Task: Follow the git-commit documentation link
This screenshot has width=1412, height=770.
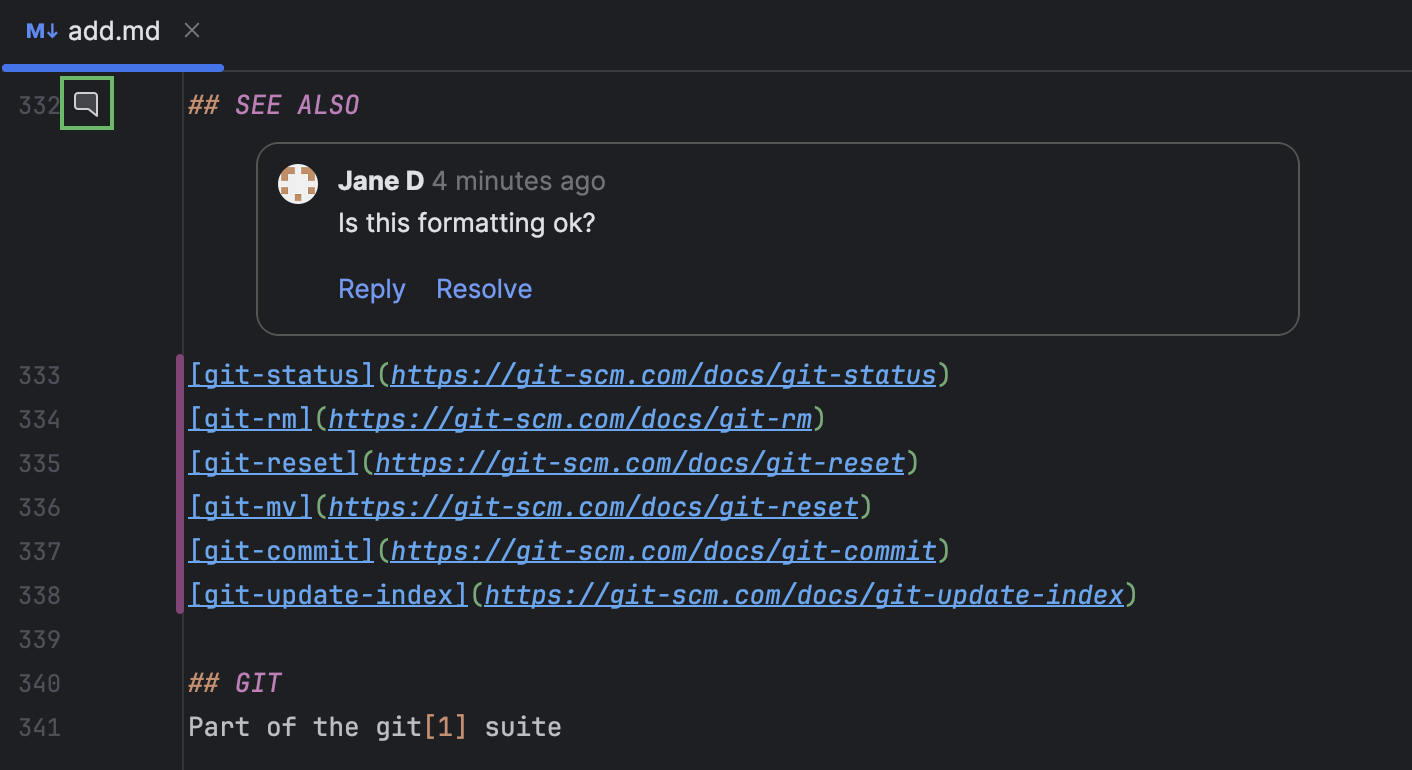Action: tap(281, 550)
